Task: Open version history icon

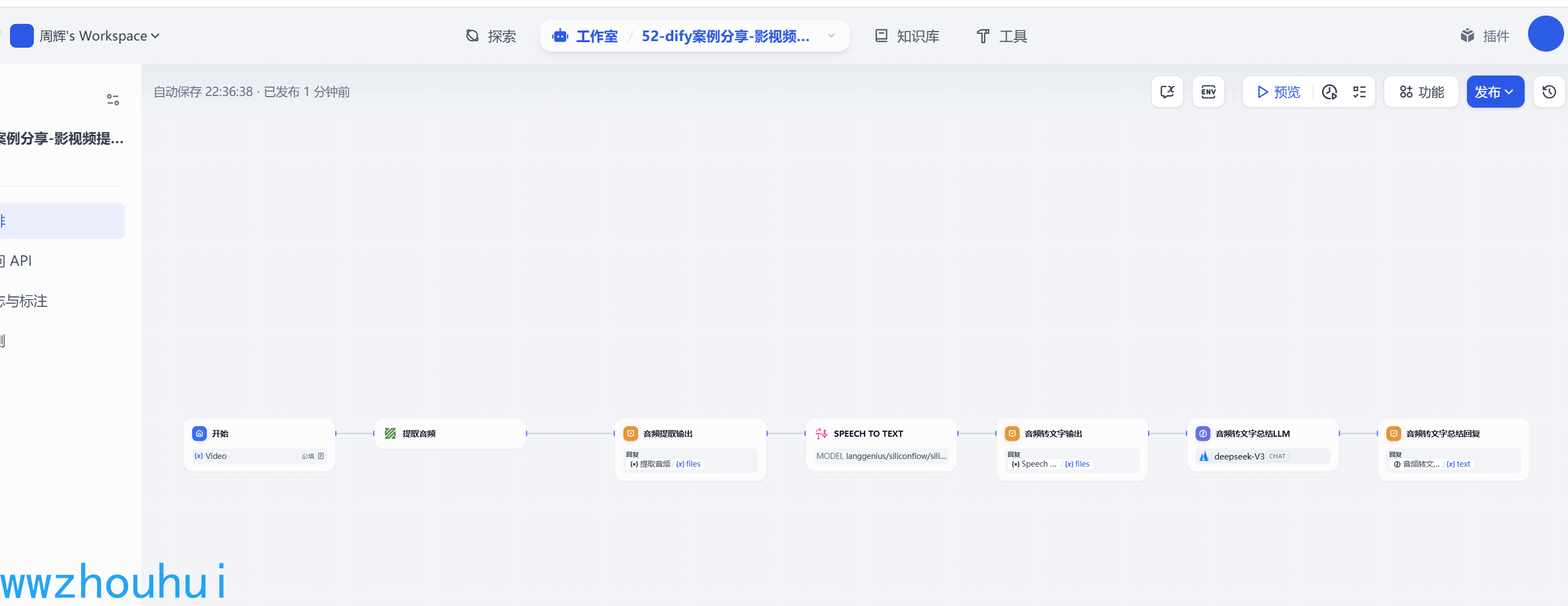Action: 1549,92
